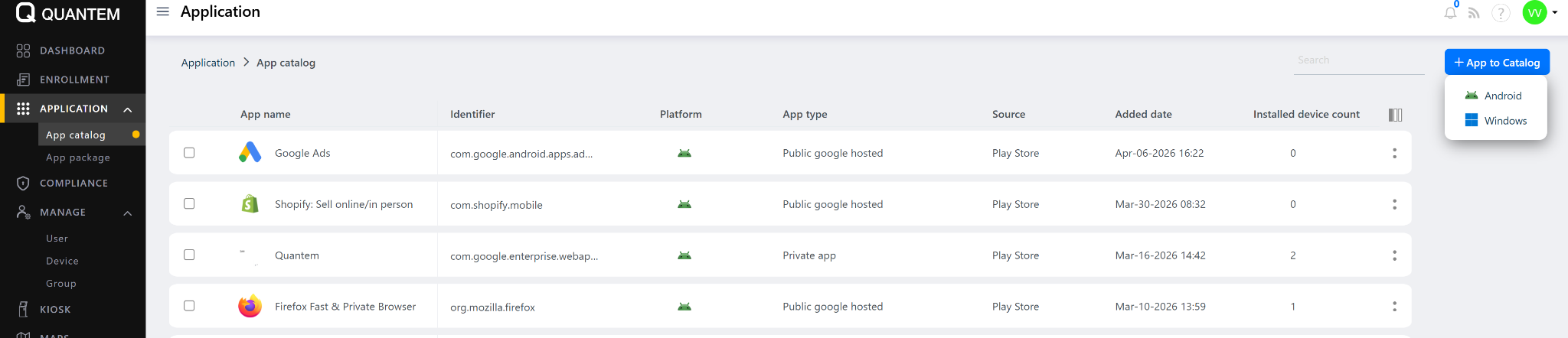This screenshot has width=1568, height=338.
Task: Click the App to Catalog button
Action: click(1496, 63)
